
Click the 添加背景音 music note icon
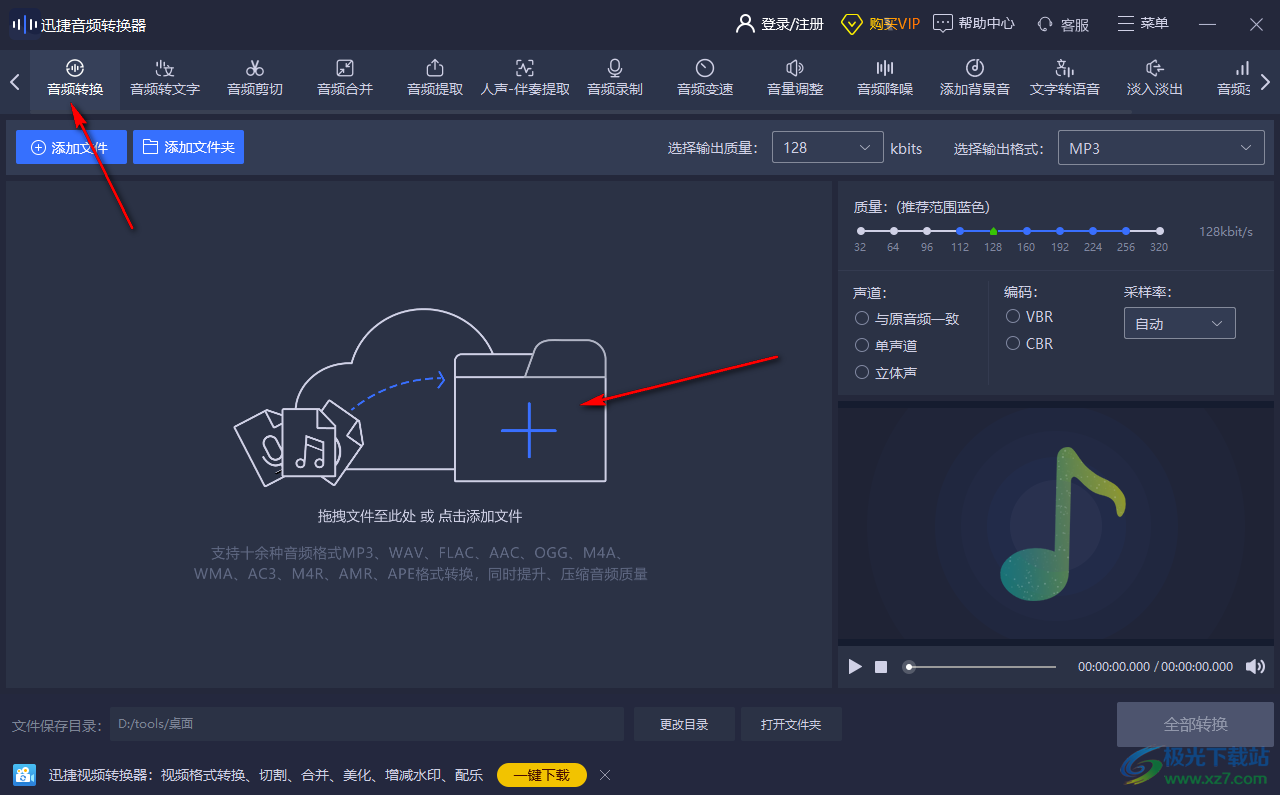pyautogui.click(x=975, y=68)
